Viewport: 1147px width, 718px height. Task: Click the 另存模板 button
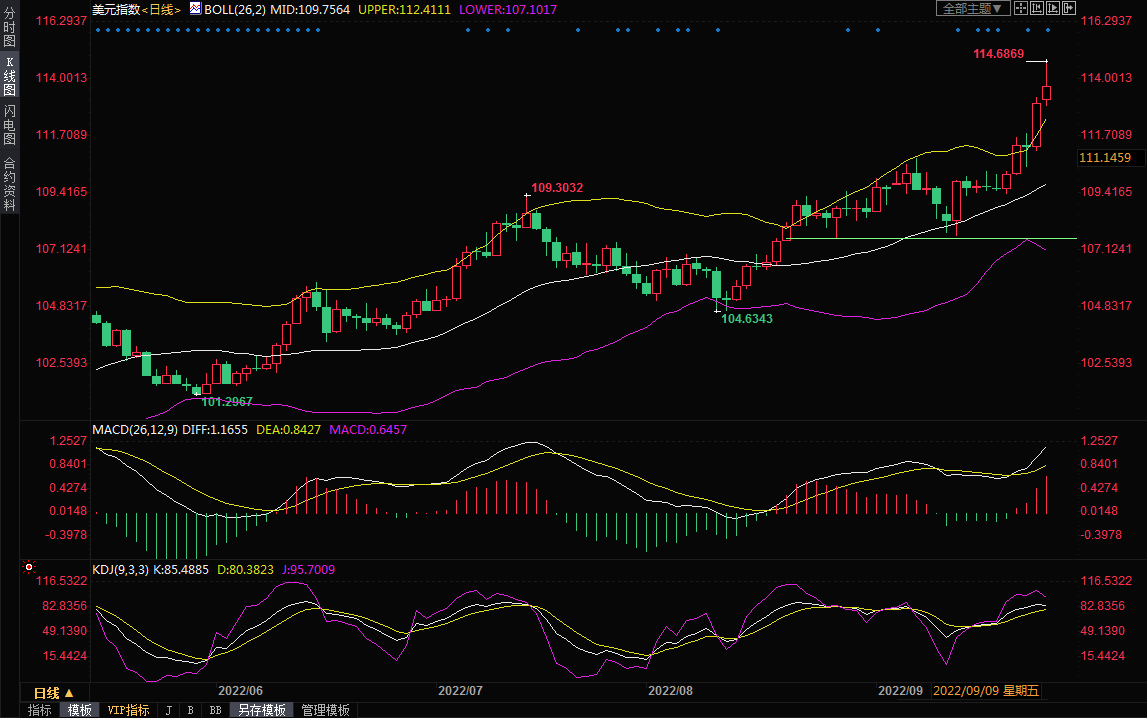(261, 710)
